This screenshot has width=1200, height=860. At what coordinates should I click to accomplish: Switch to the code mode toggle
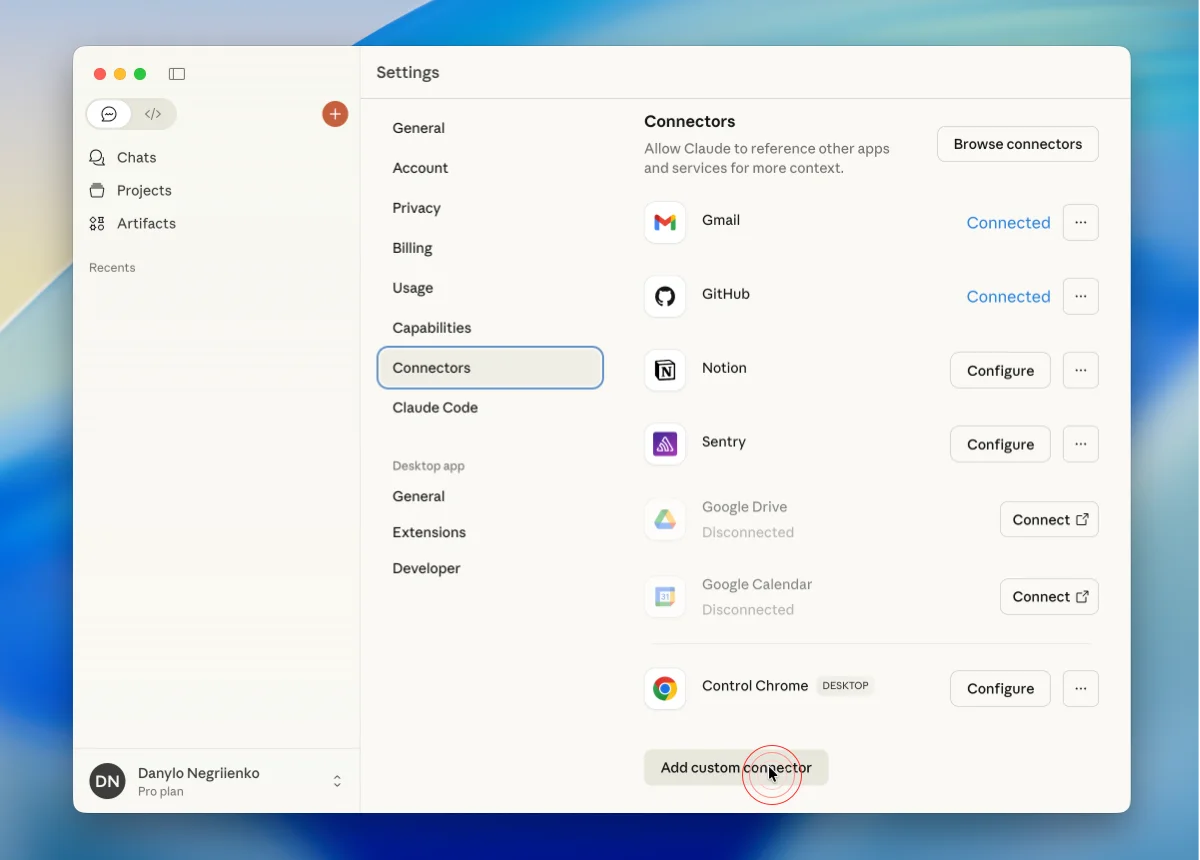[153, 114]
